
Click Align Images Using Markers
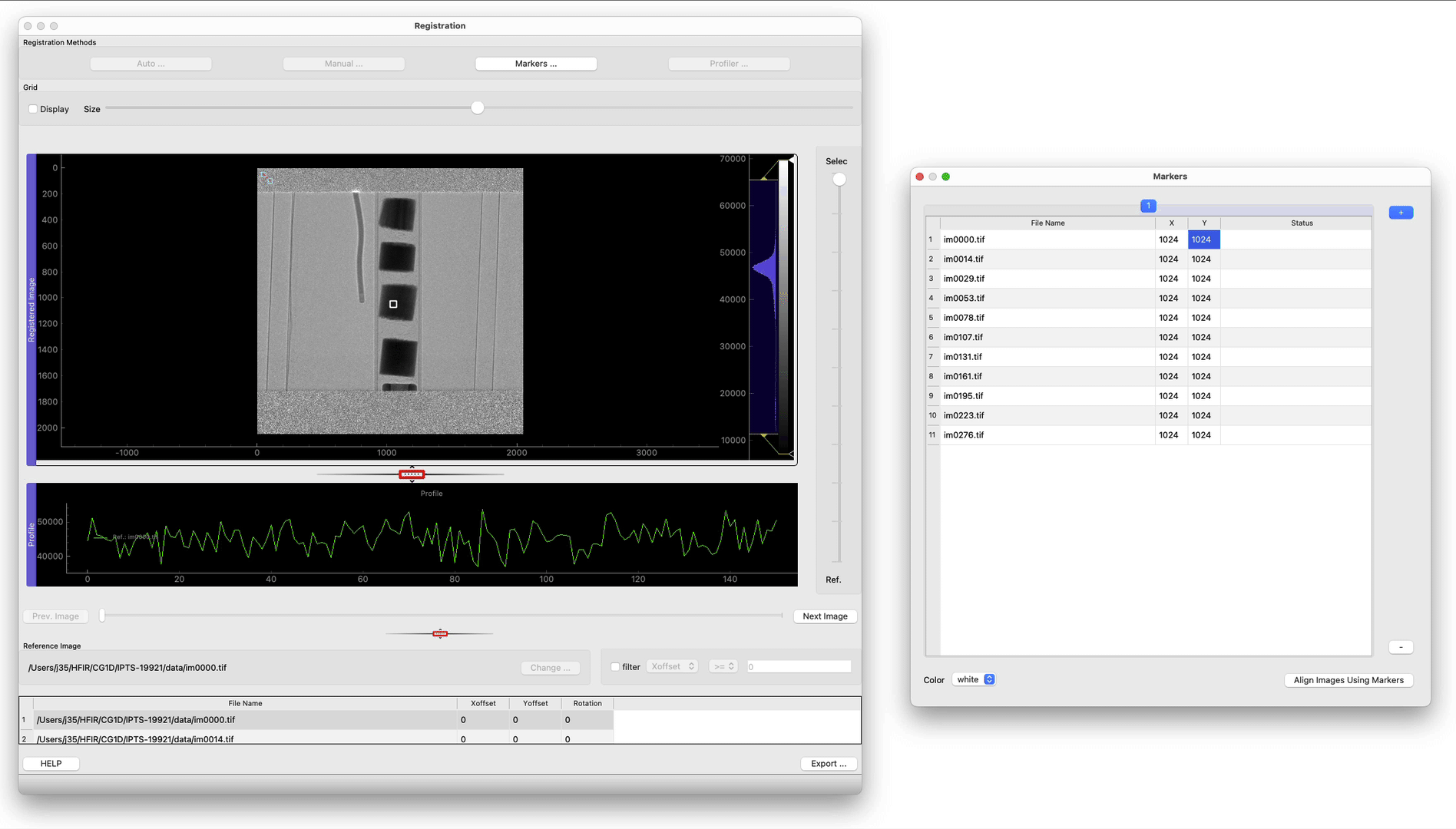coord(1348,680)
